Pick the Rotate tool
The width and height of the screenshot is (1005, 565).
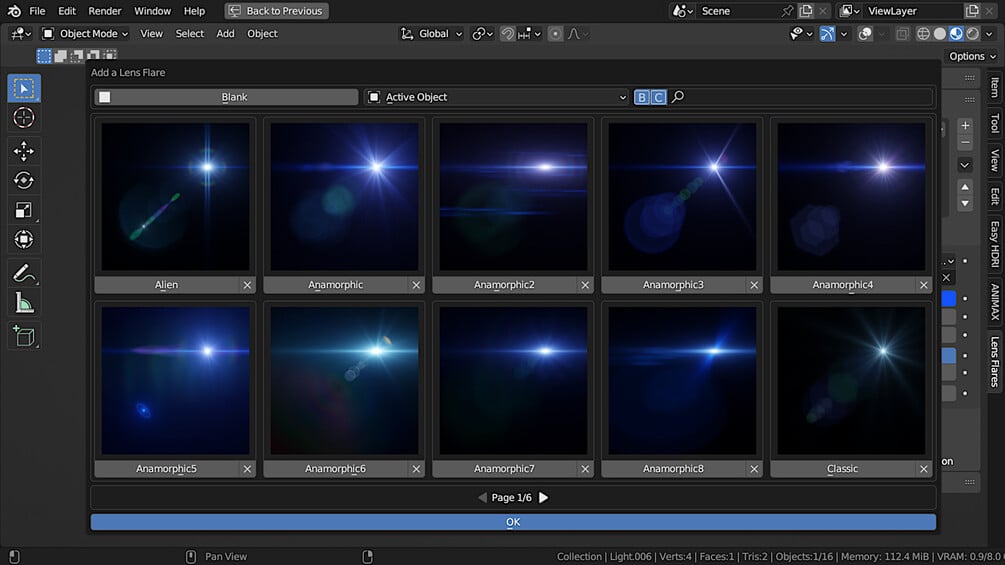24,181
